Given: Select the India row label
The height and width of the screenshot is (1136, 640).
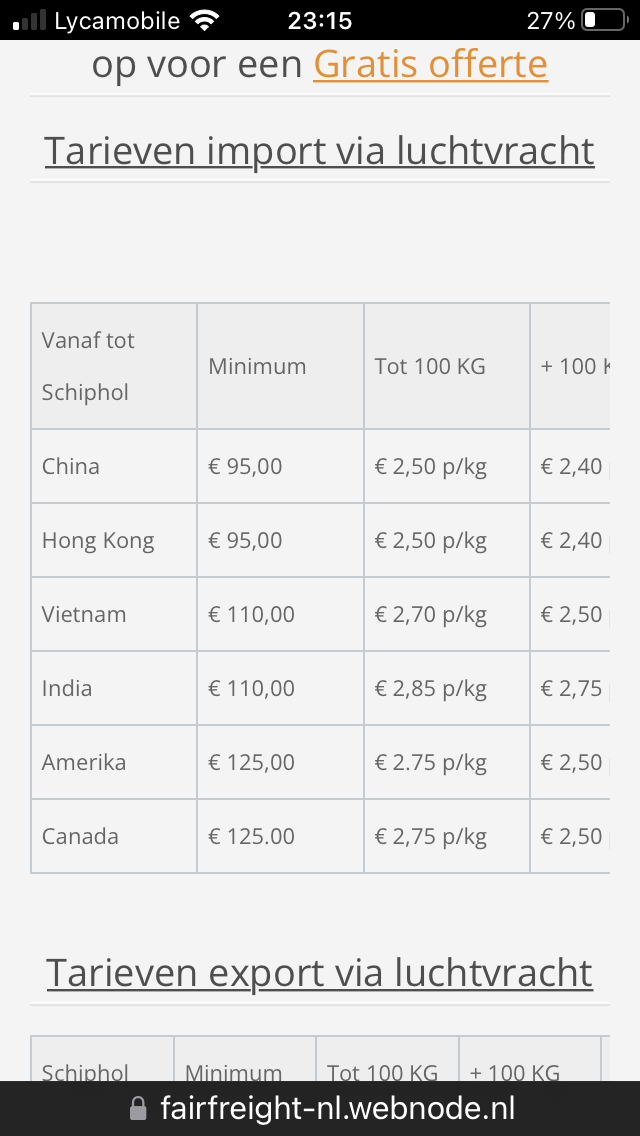Looking at the screenshot, I should pos(67,688).
